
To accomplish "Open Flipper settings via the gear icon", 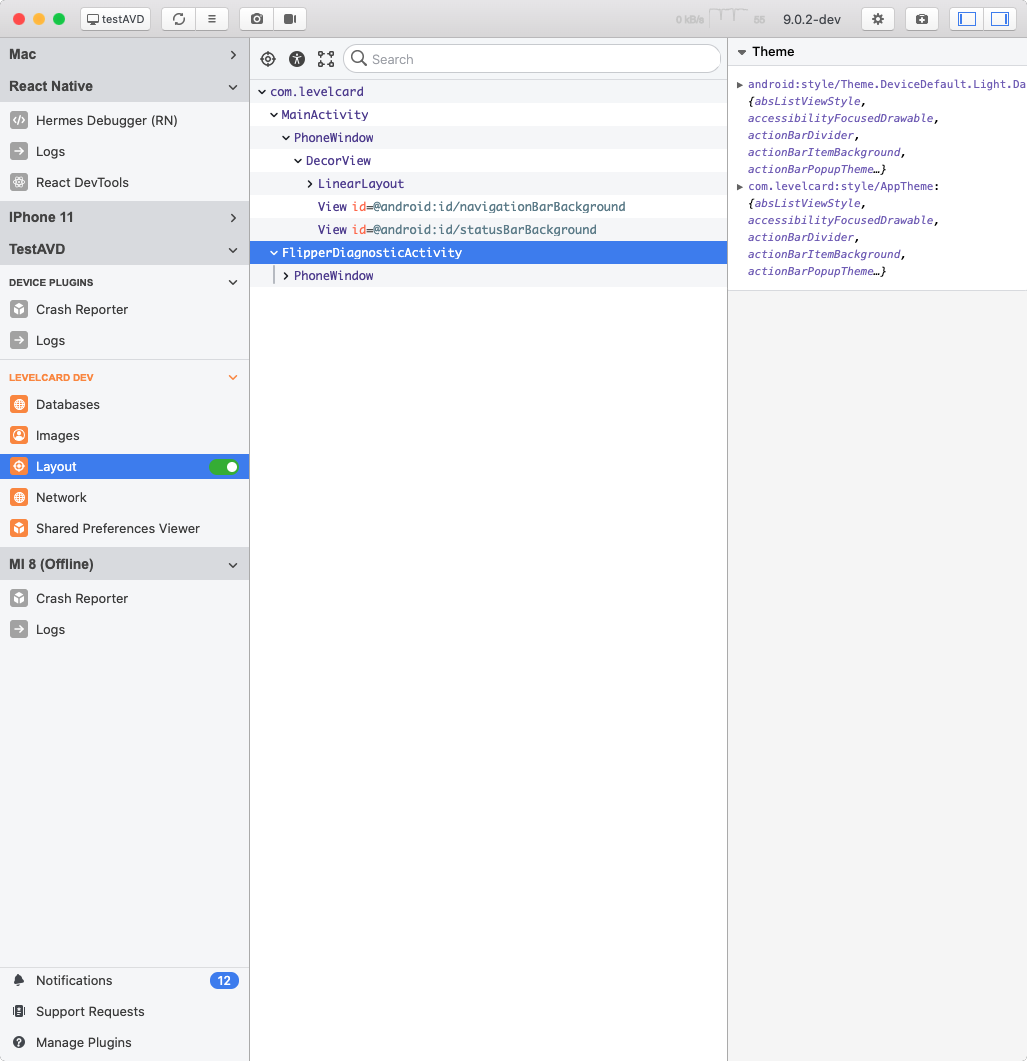I will tap(878, 19).
